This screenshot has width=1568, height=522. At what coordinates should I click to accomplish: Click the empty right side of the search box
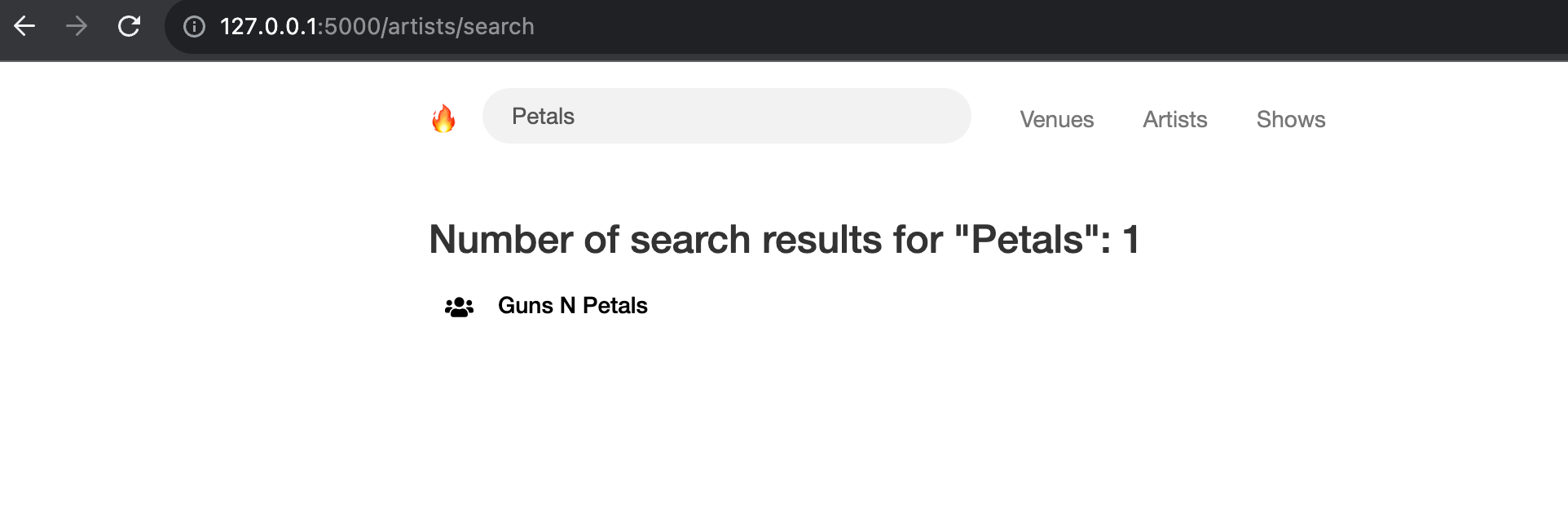tap(815, 116)
